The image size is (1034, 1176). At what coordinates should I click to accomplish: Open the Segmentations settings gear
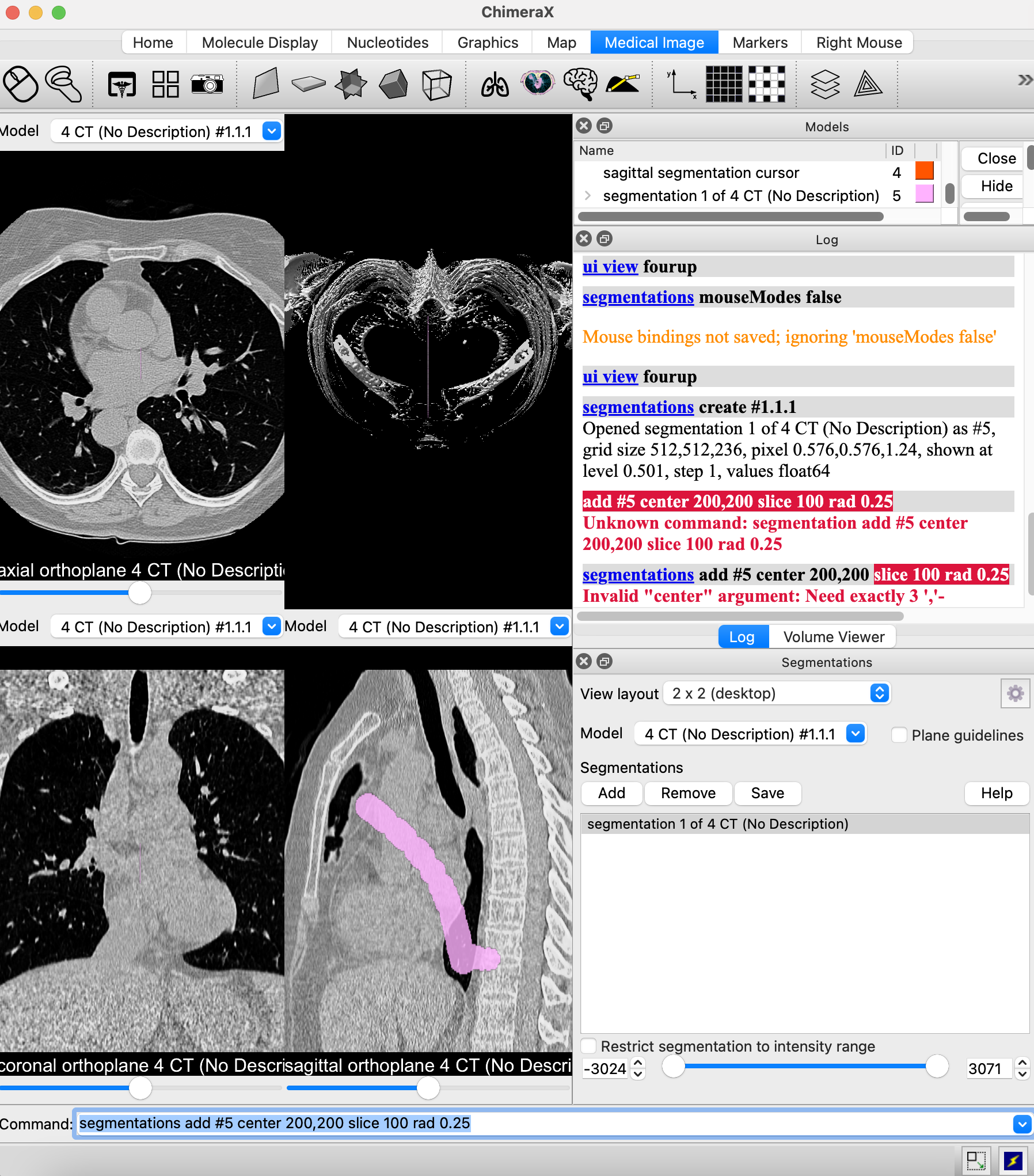[x=1015, y=693]
